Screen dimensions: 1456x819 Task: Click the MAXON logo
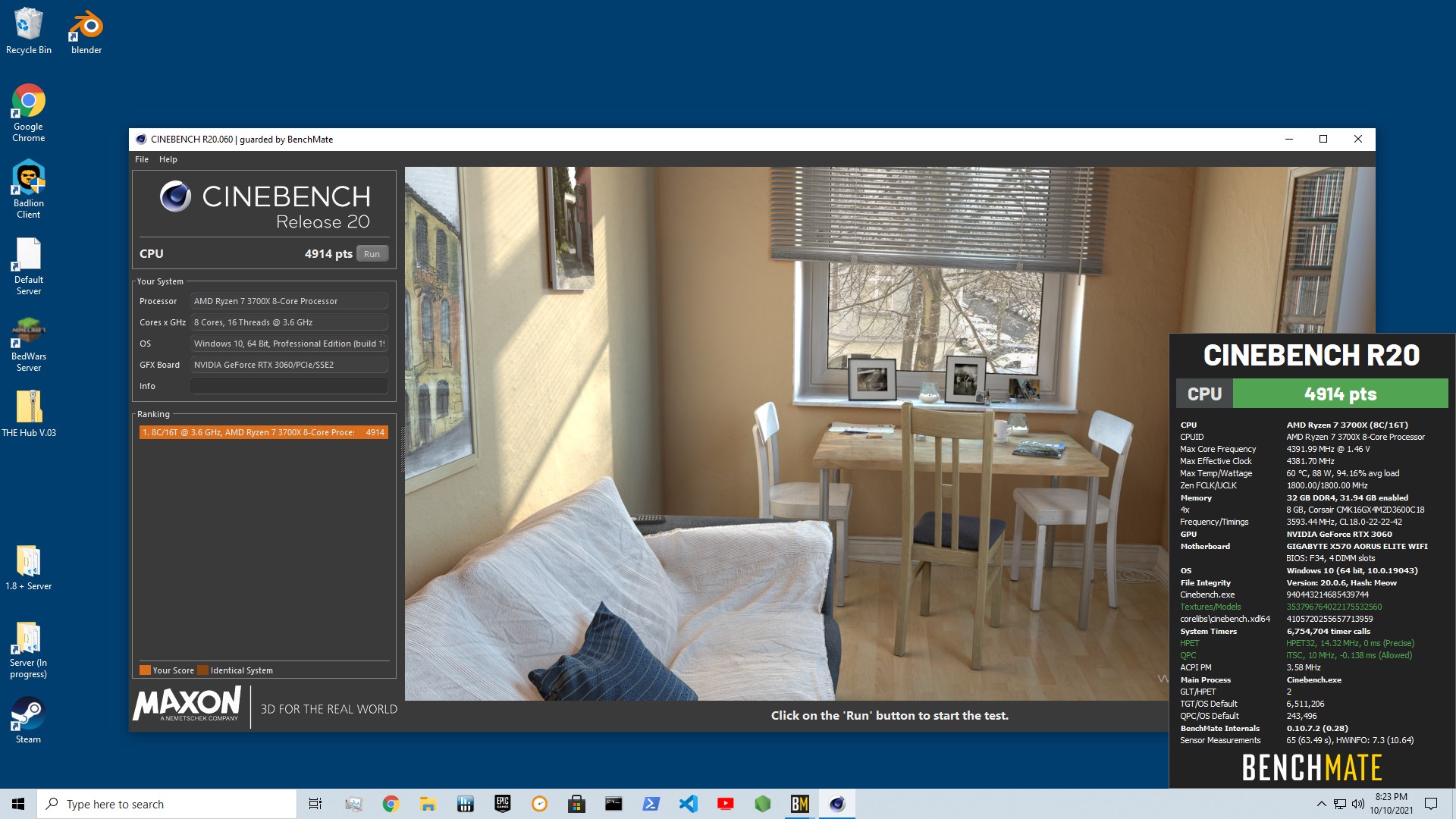pyautogui.click(x=187, y=704)
